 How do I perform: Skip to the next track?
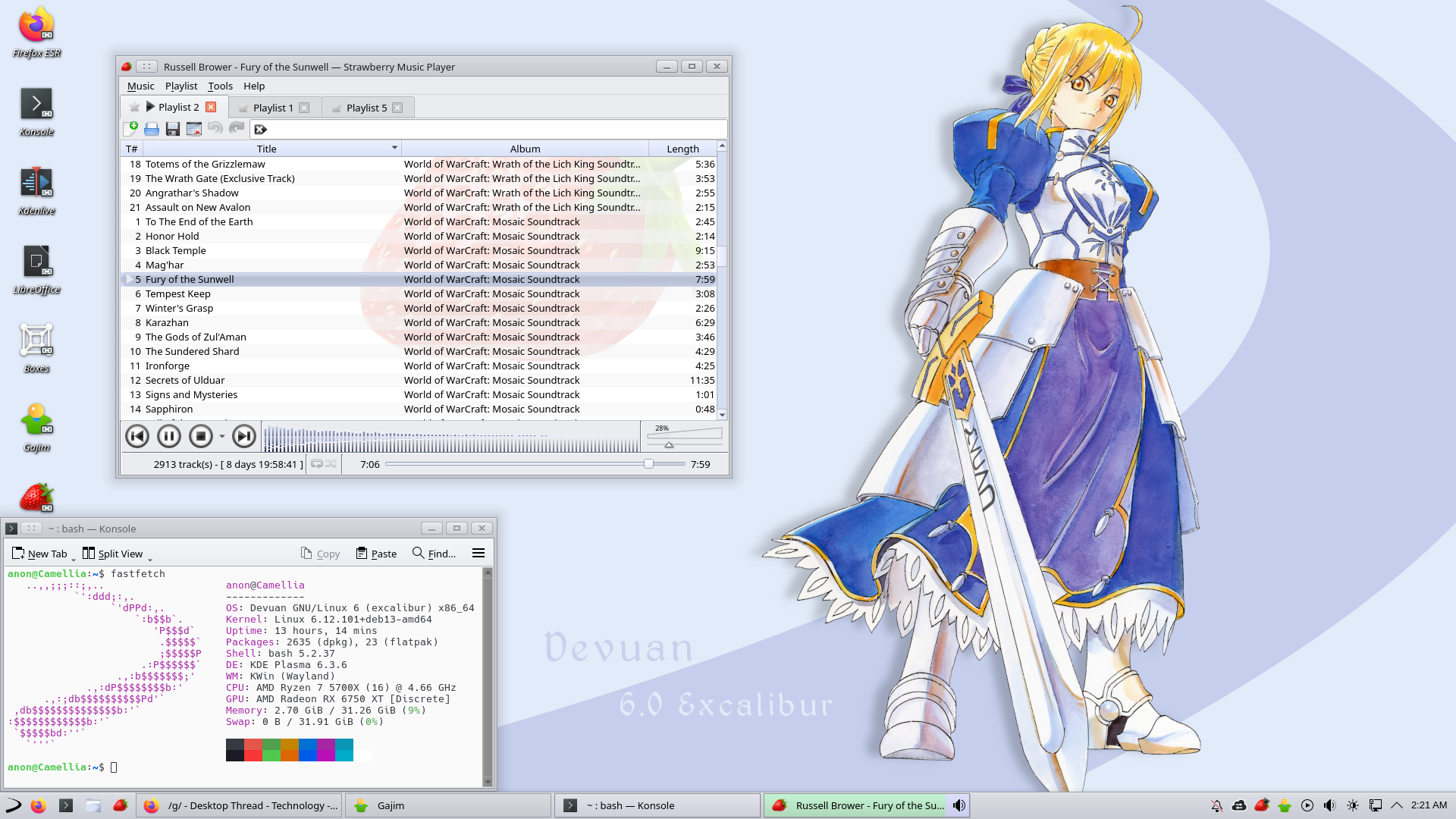tap(244, 436)
